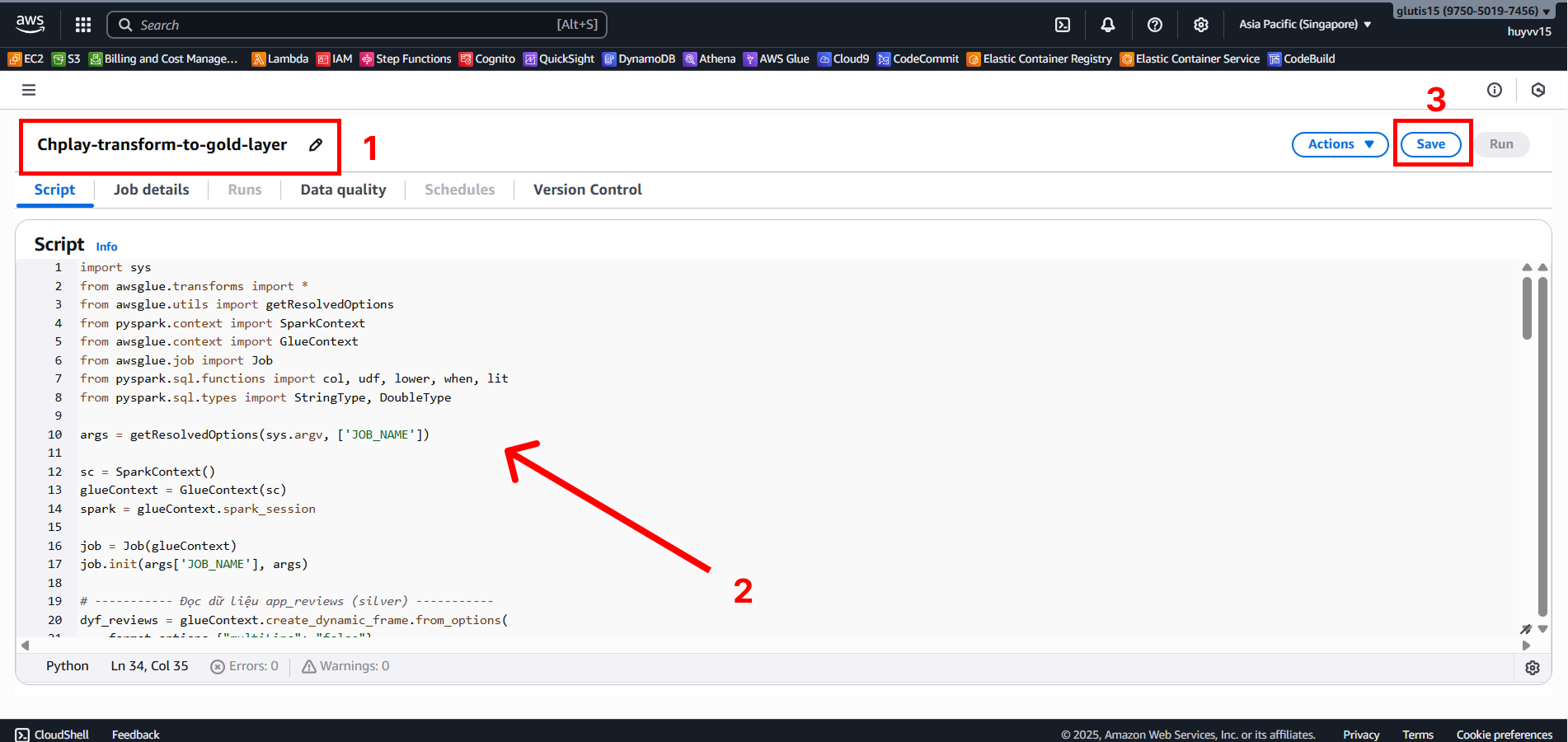1568x742 pixels.
Task: Switch to the Job details tab
Action: [151, 190]
